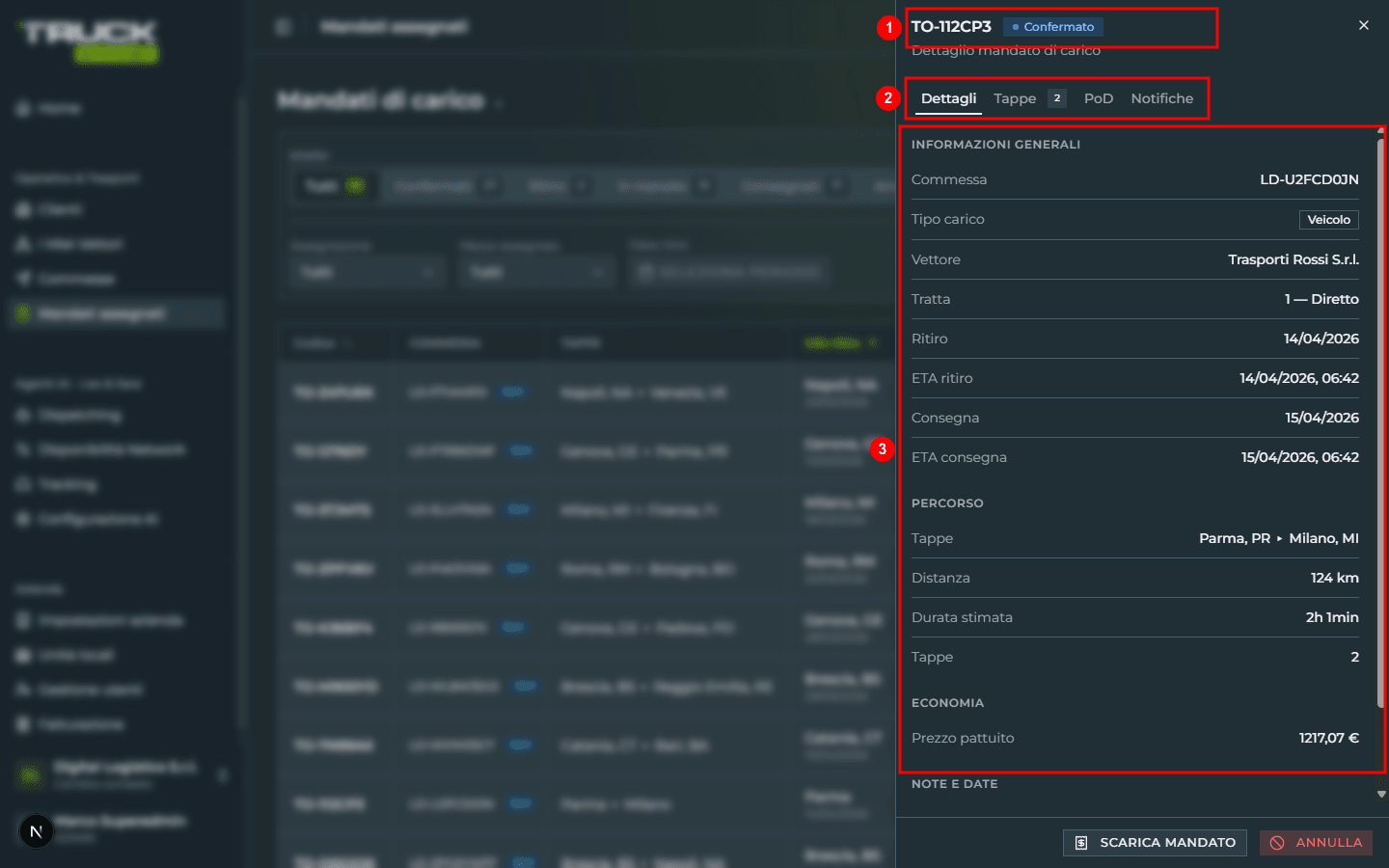The height and width of the screenshot is (868, 1389).
Task: Open the PoD tab
Action: pos(1098,98)
